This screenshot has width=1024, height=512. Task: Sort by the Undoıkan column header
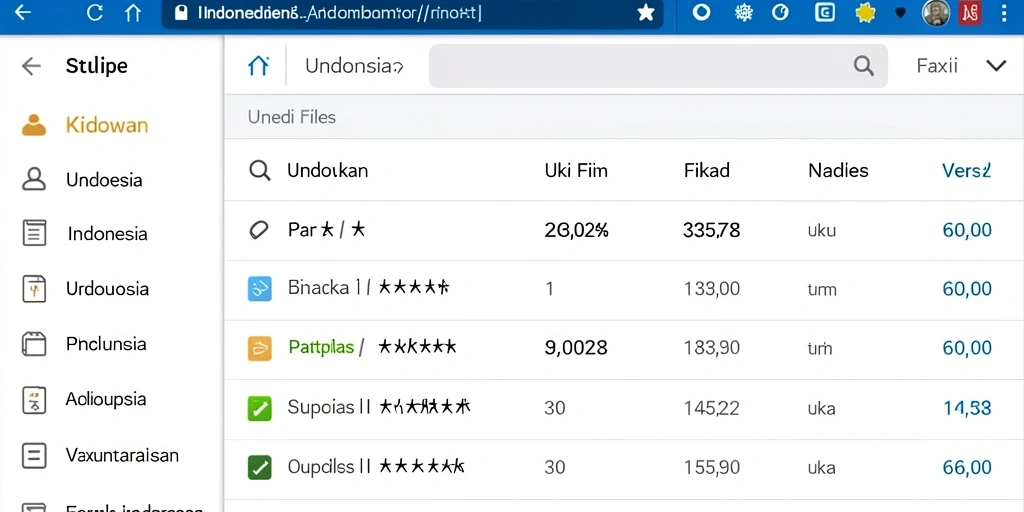pos(327,171)
